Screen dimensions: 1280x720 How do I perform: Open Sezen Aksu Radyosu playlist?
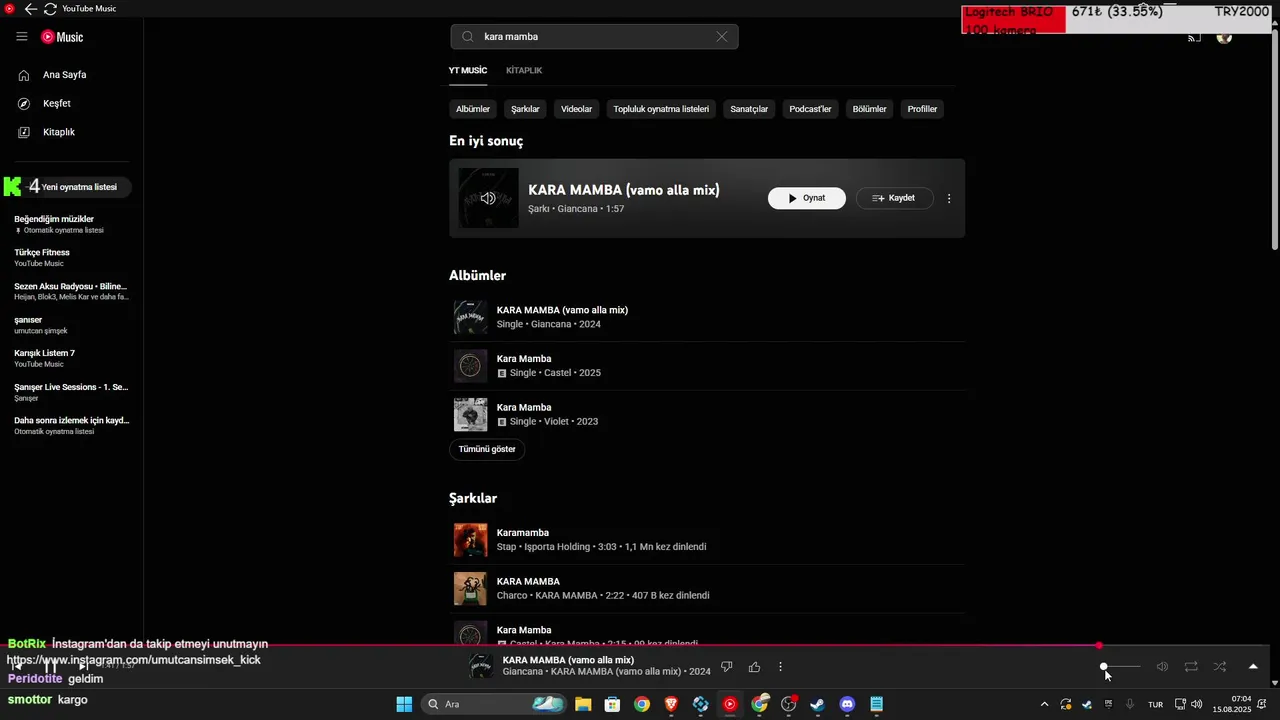point(72,291)
